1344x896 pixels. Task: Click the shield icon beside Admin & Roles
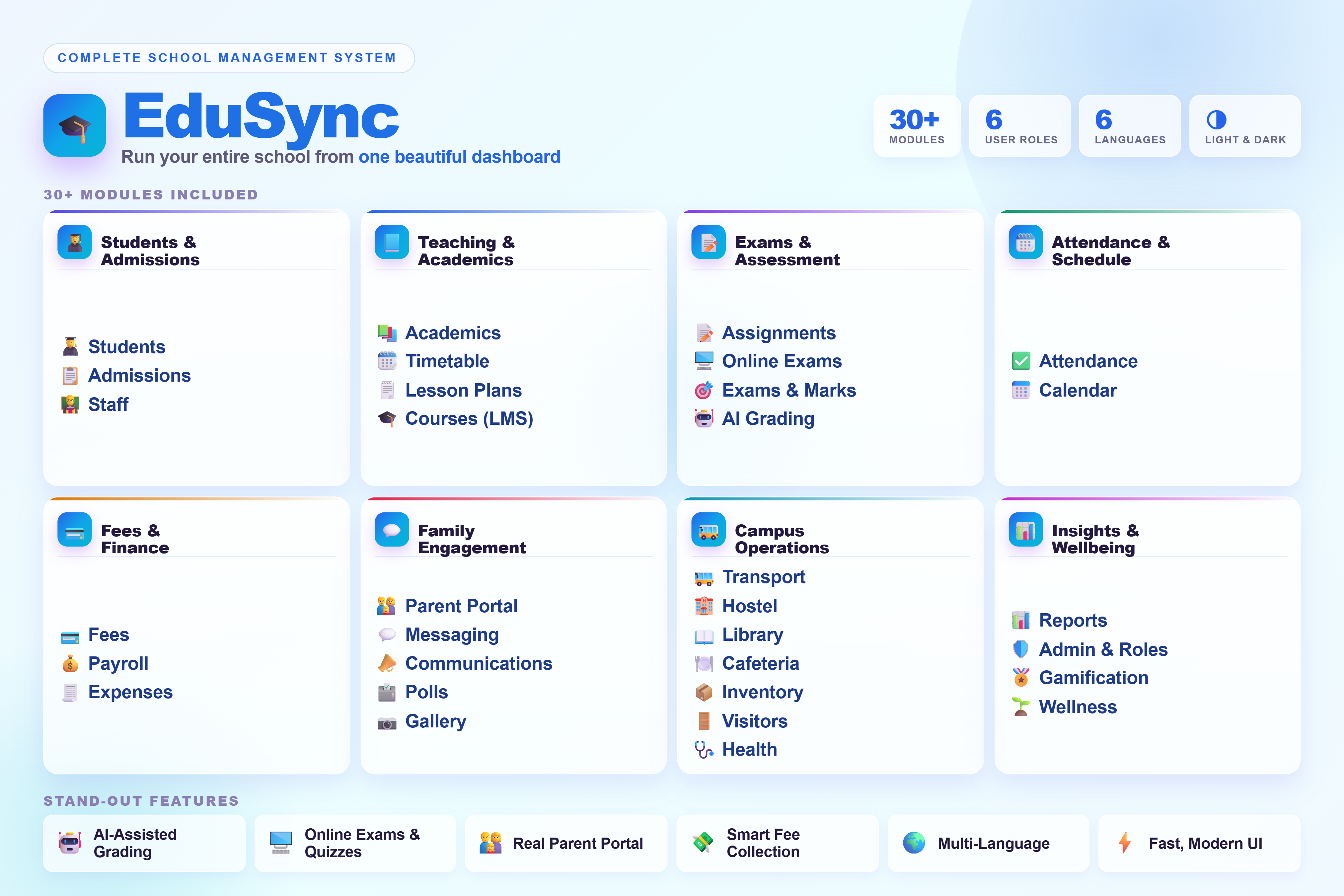point(1020,649)
